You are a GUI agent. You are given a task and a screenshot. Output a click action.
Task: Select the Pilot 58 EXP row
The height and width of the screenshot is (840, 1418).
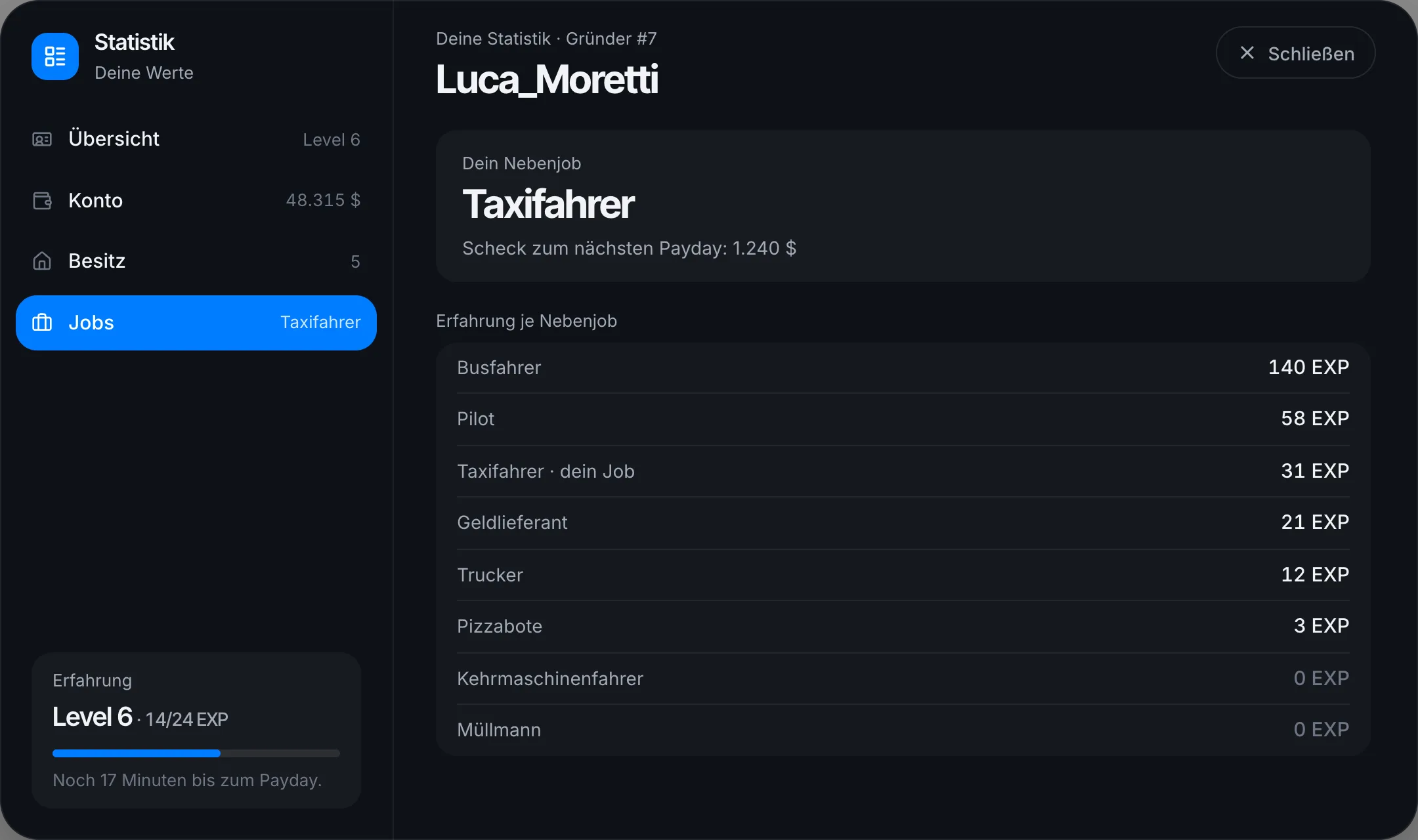903,419
